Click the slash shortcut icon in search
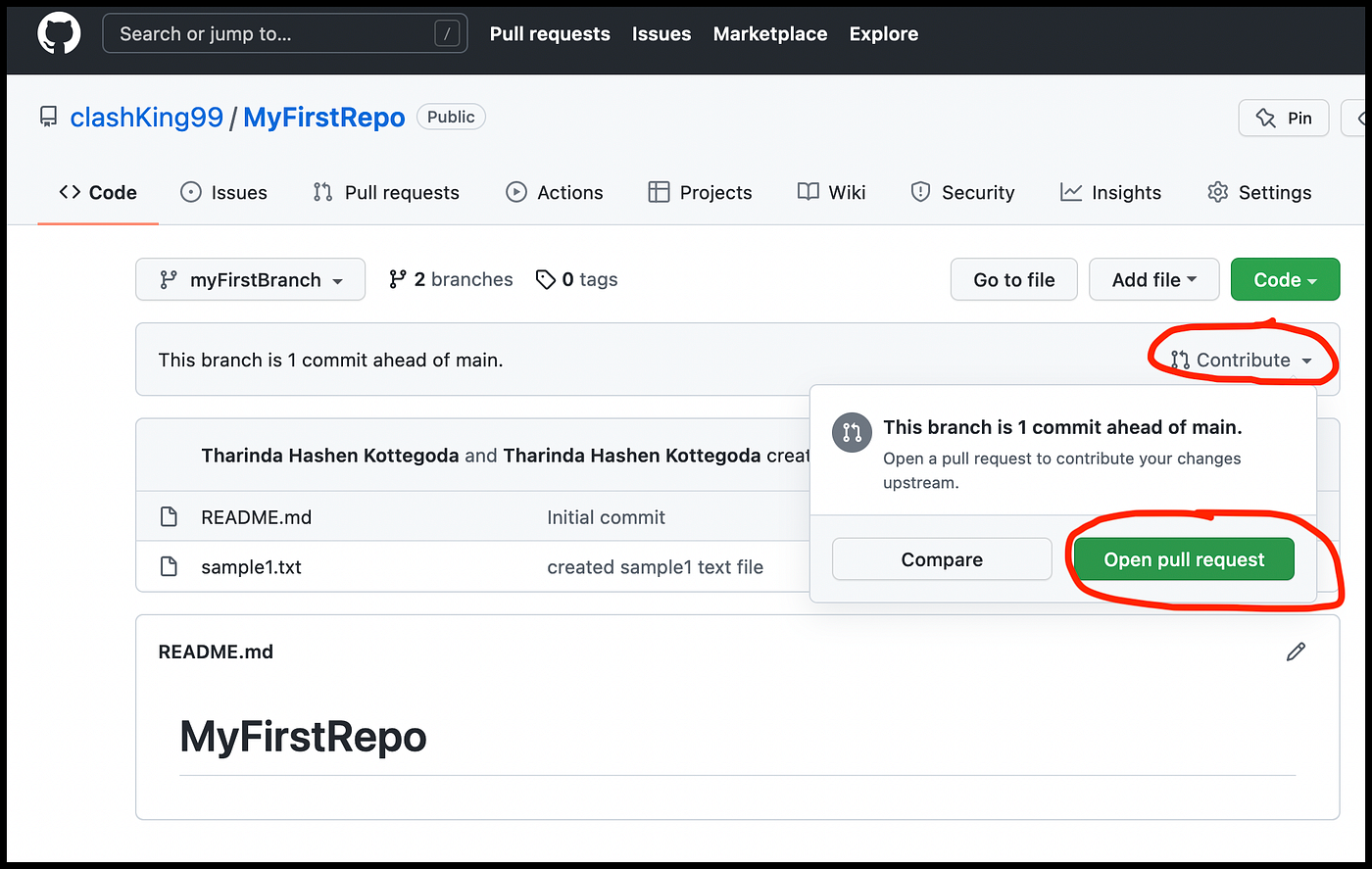 447,33
